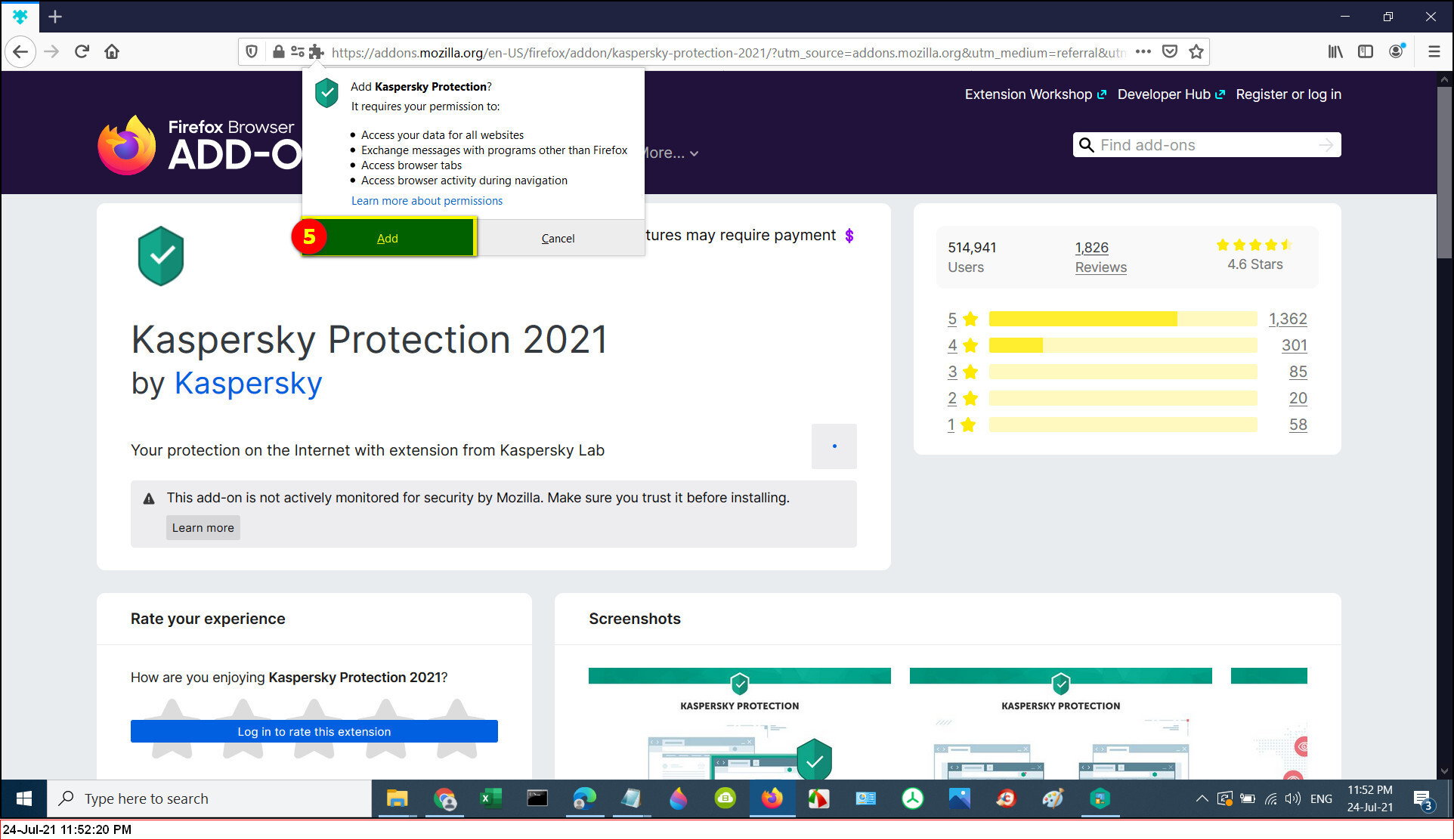Toggle the sidebar view icon

(x=1365, y=51)
